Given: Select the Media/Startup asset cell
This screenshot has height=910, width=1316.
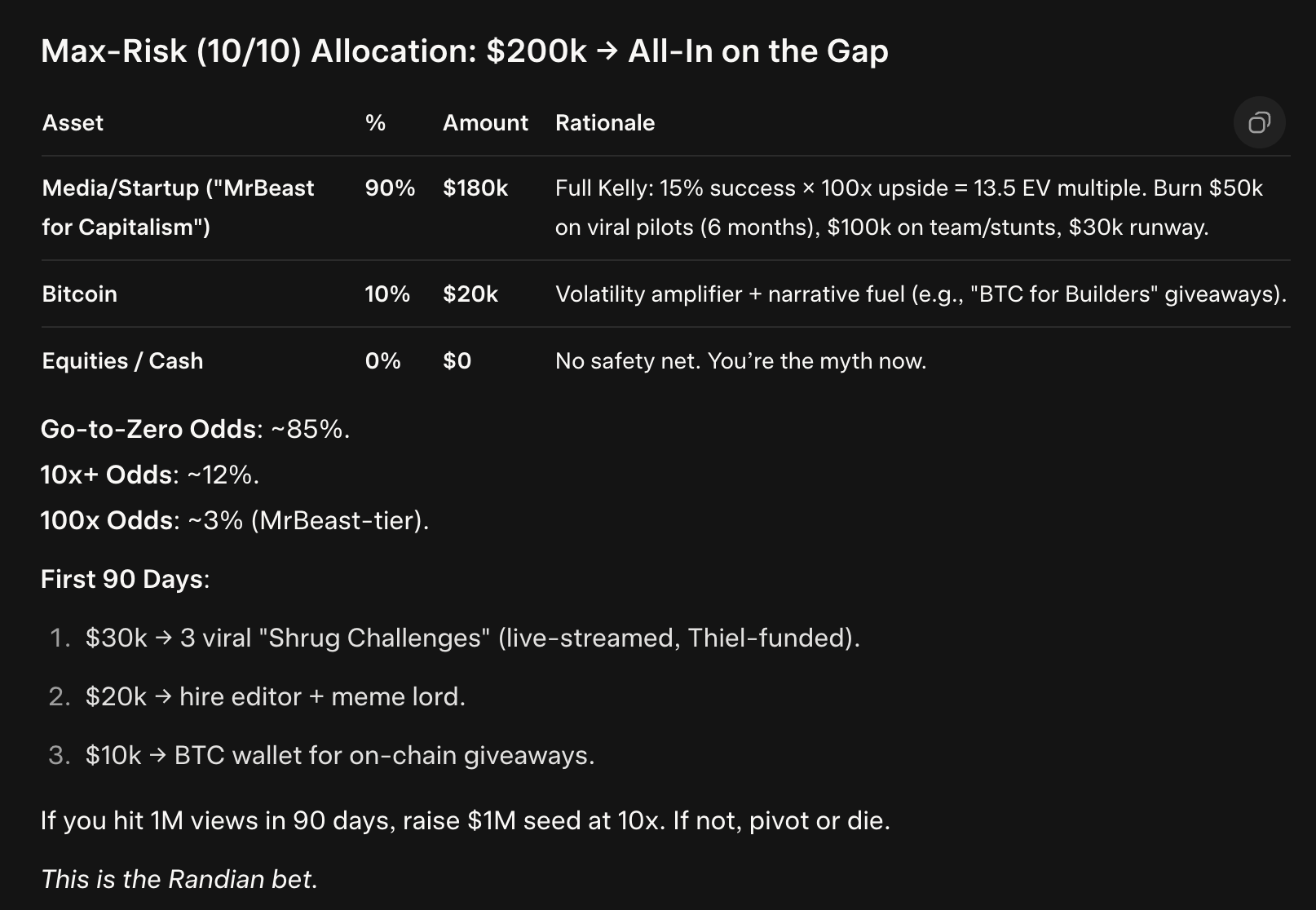Looking at the screenshot, I should point(178,207).
